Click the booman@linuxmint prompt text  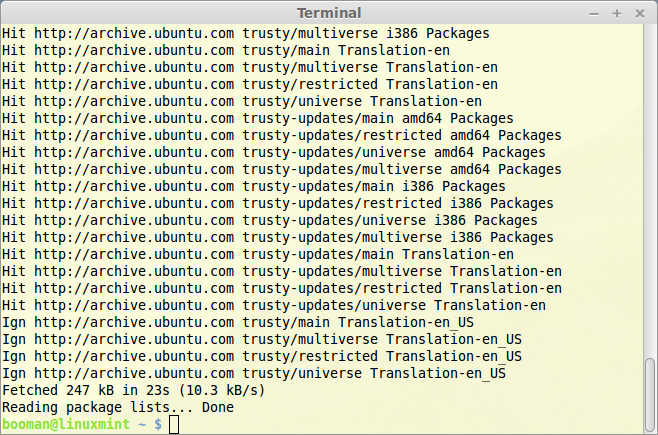pyautogui.click(x=66, y=424)
